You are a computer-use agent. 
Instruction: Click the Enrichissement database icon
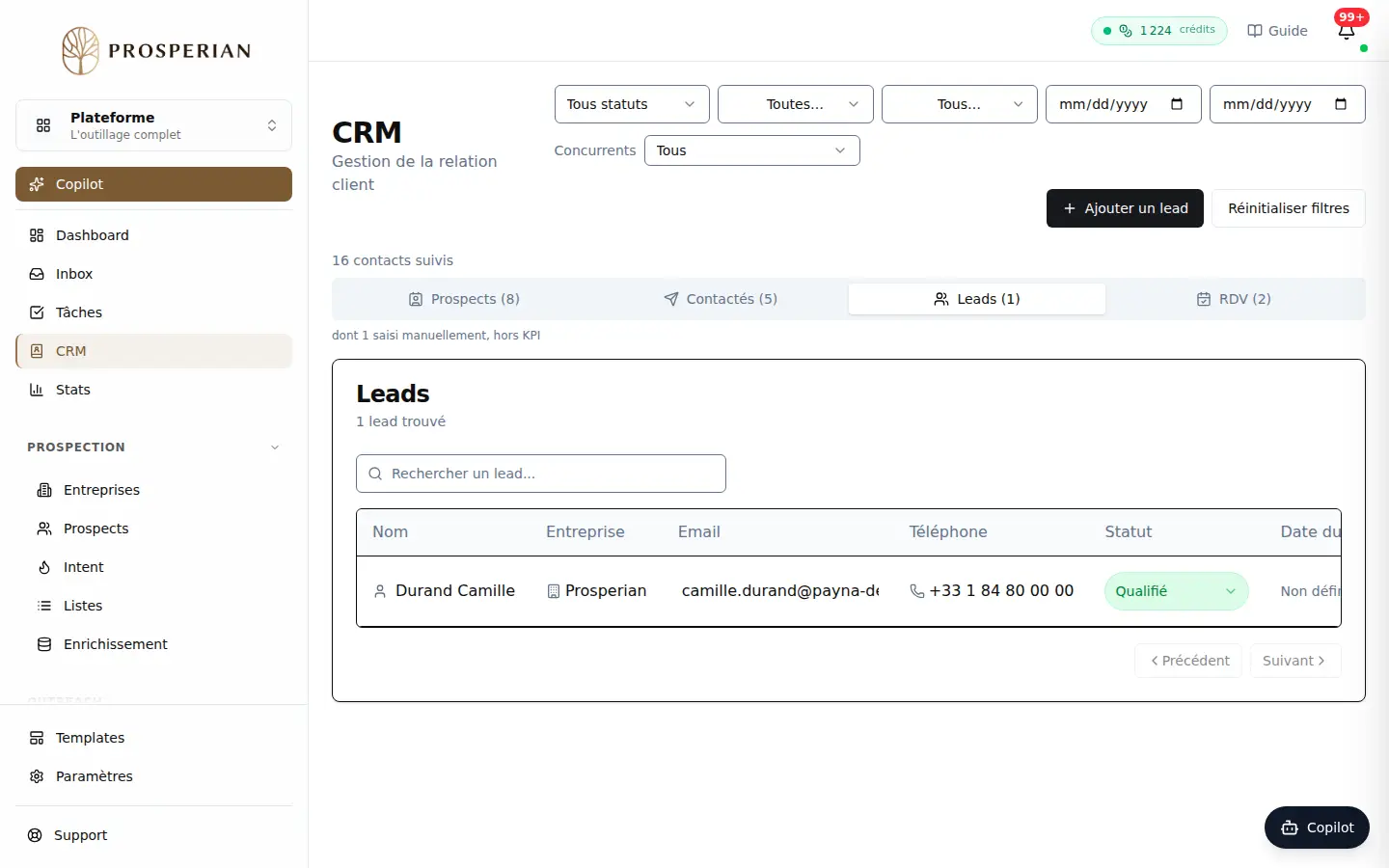[x=44, y=644]
